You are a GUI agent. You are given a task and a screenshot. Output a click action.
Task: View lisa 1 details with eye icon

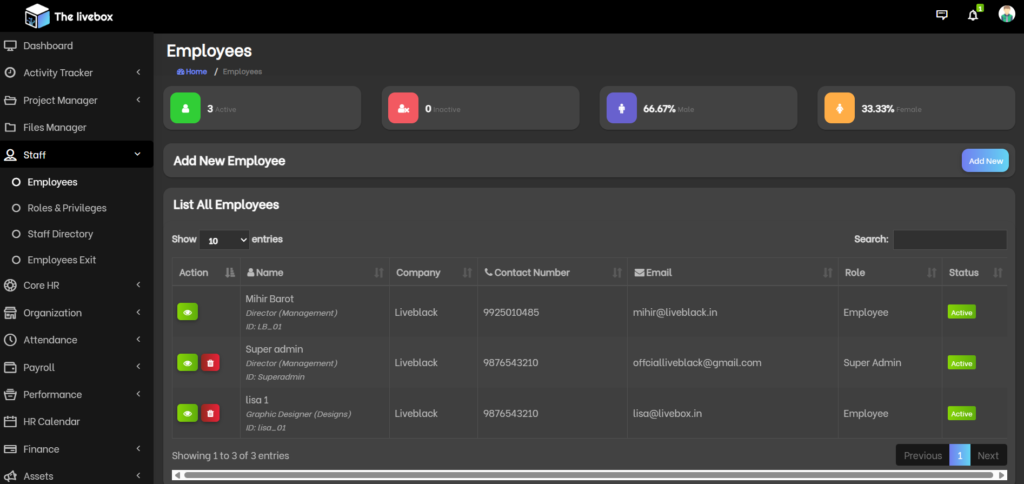tap(188, 413)
